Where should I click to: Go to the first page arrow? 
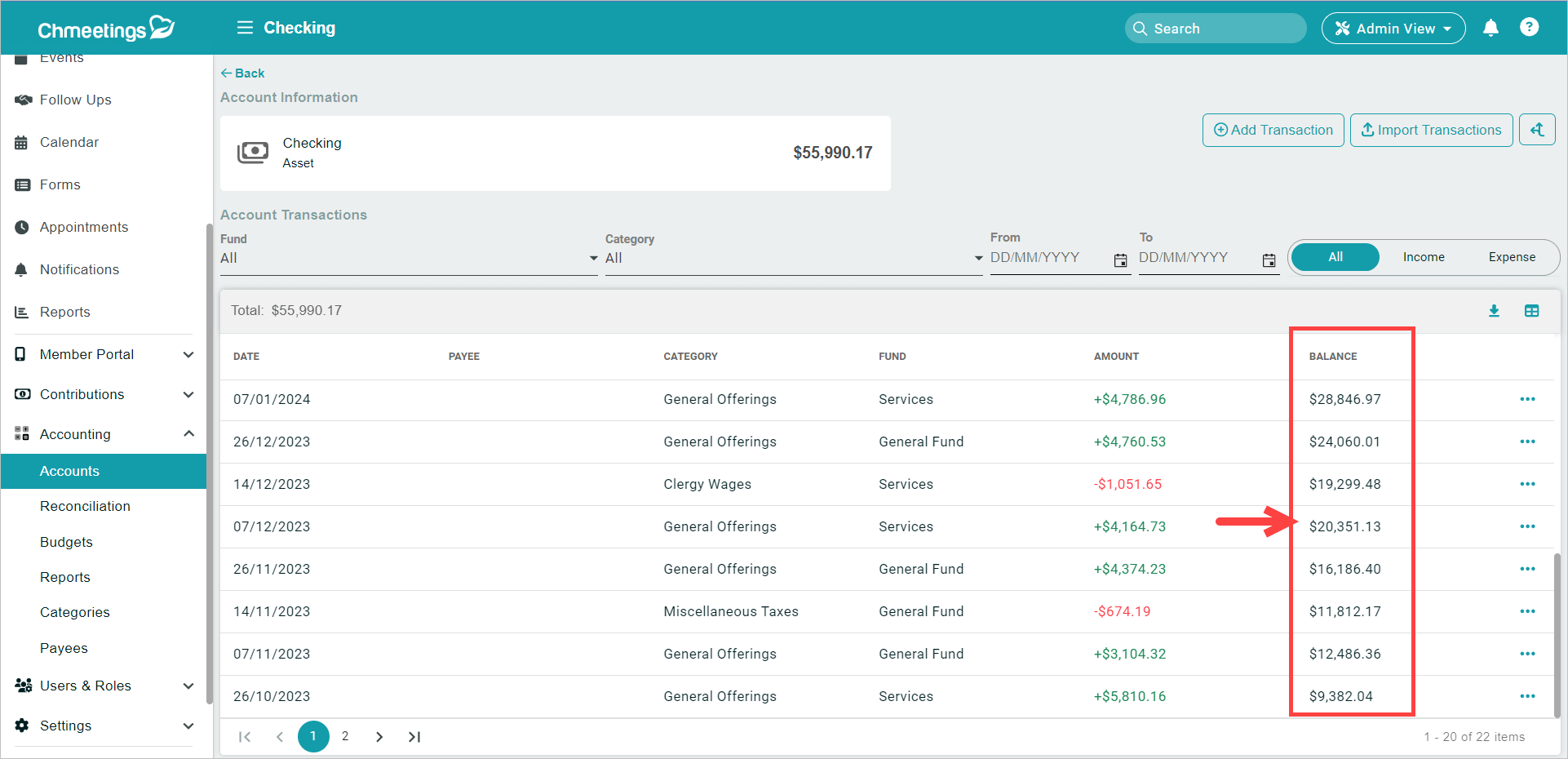tap(244, 737)
